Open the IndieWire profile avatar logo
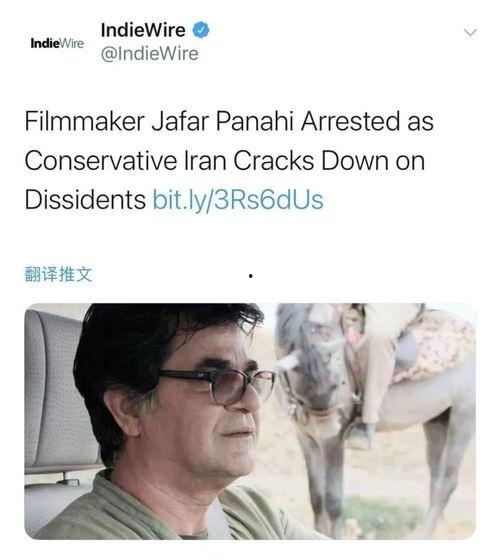Viewport: 500px width, 560px height. [x=57, y=43]
